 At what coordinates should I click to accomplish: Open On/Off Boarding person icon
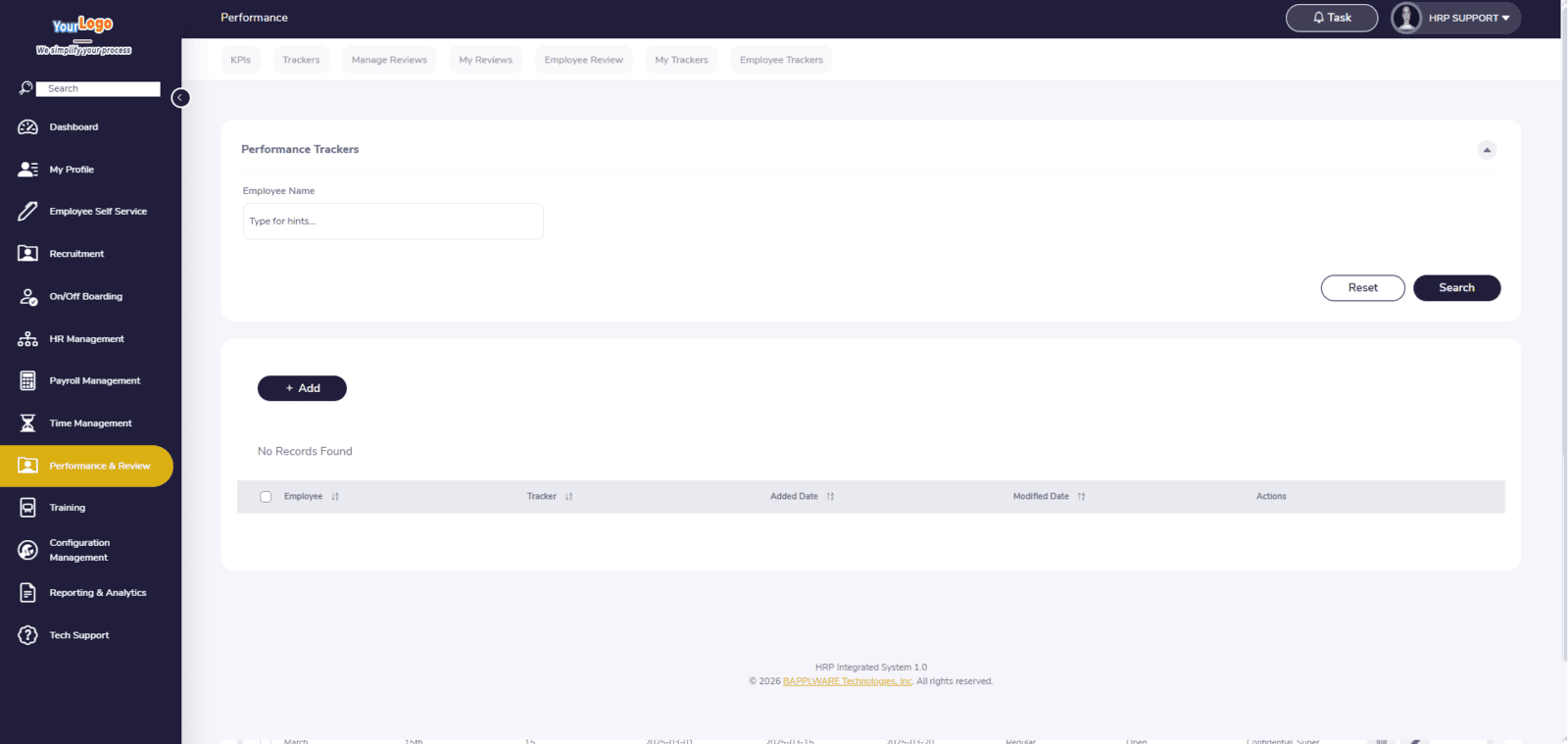tap(28, 296)
